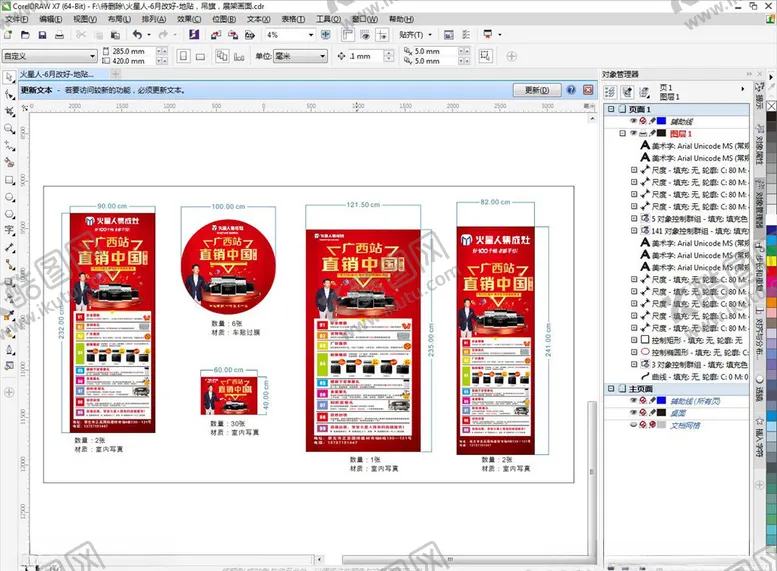Close the 更新文本 notification bar

point(588,90)
